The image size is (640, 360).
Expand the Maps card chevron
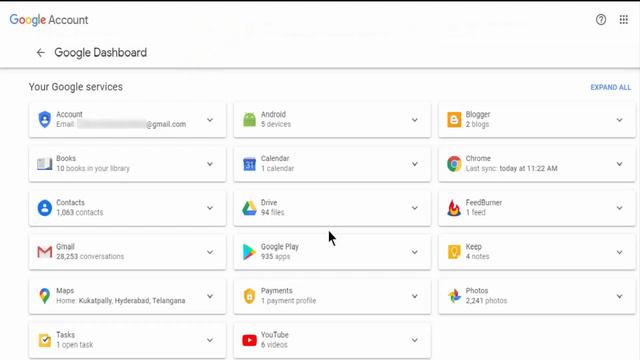[210, 296]
